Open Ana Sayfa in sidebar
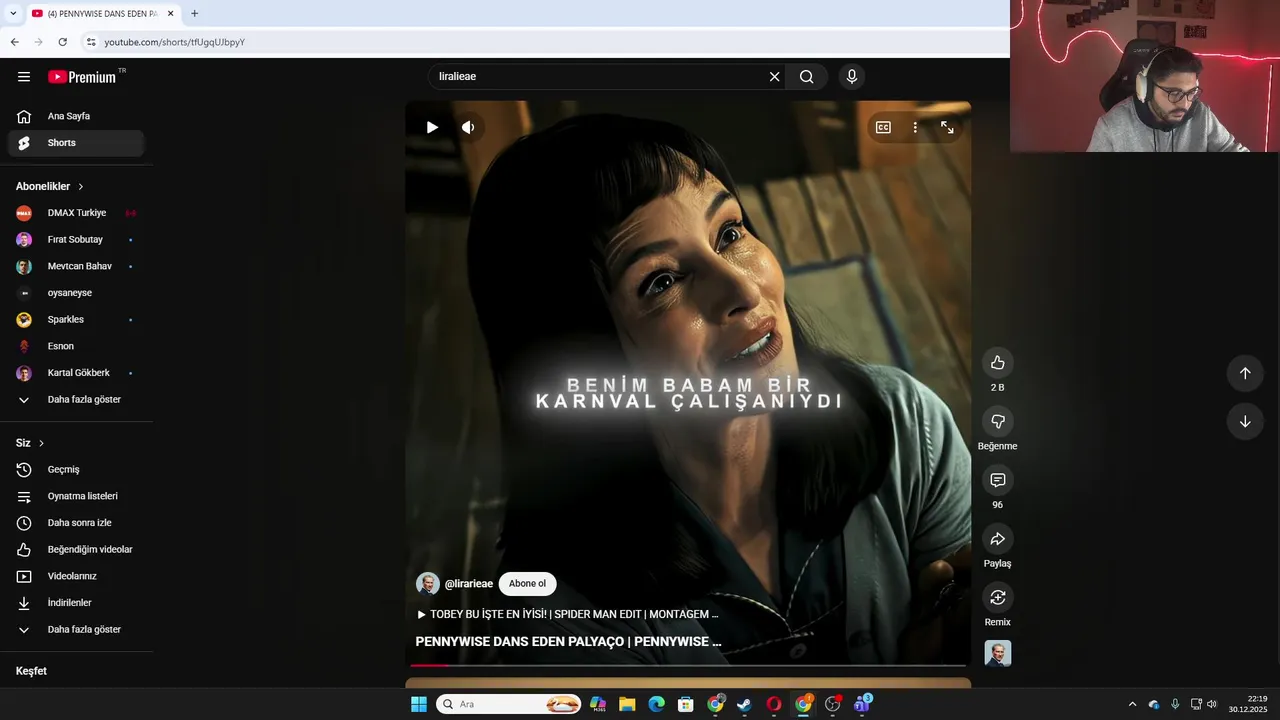1280x720 pixels. 76,116
